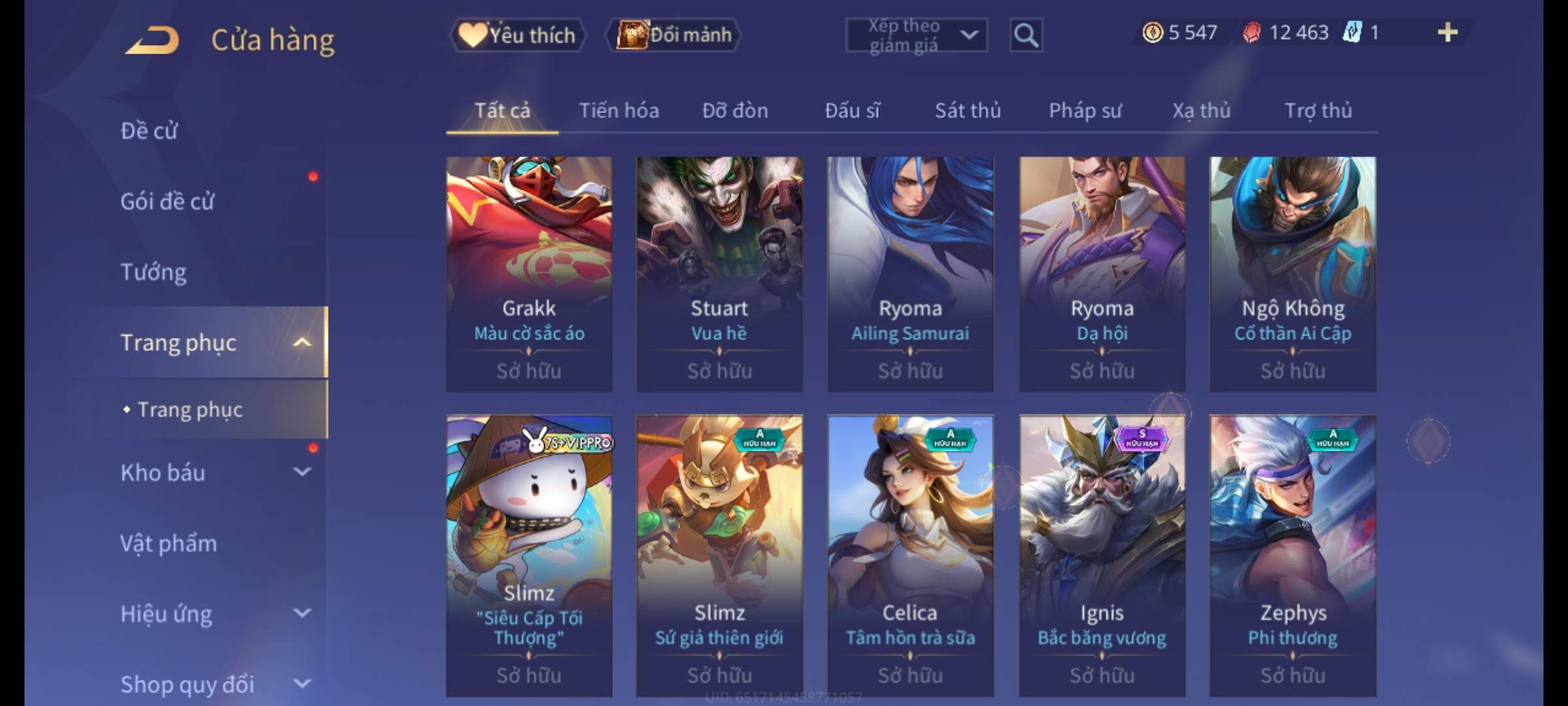Click the red gem currency icon

(1252, 32)
